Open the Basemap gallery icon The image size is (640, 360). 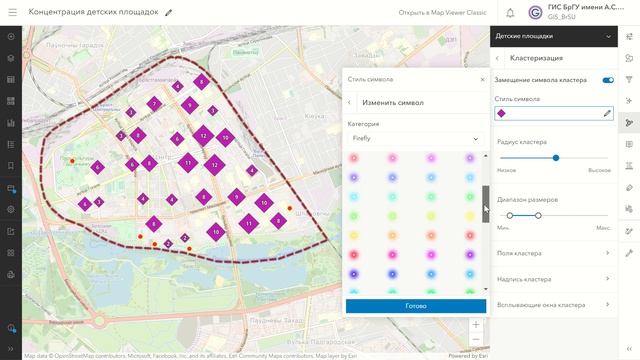(x=11, y=101)
